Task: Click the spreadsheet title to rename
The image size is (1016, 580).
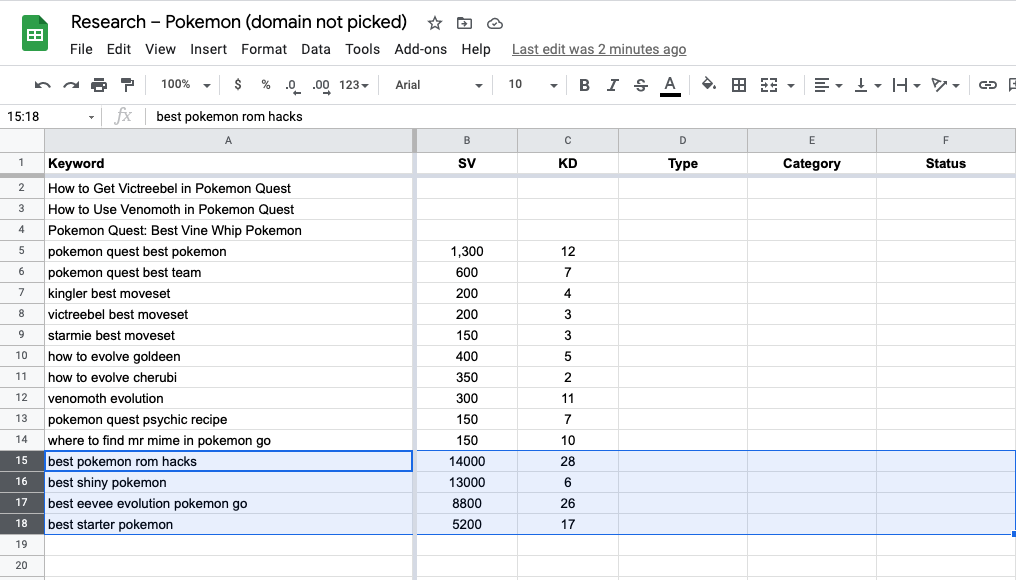Action: click(x=238, y=22)
